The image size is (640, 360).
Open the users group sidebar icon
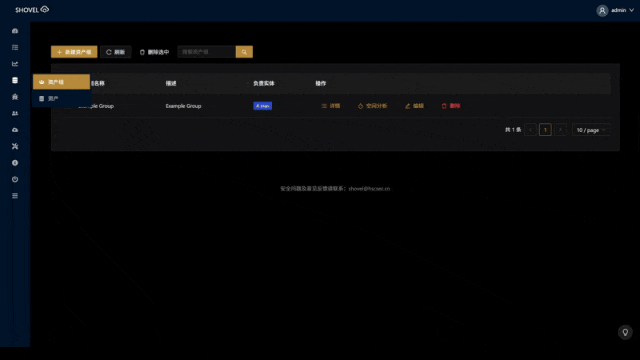[x=15, y=113]
